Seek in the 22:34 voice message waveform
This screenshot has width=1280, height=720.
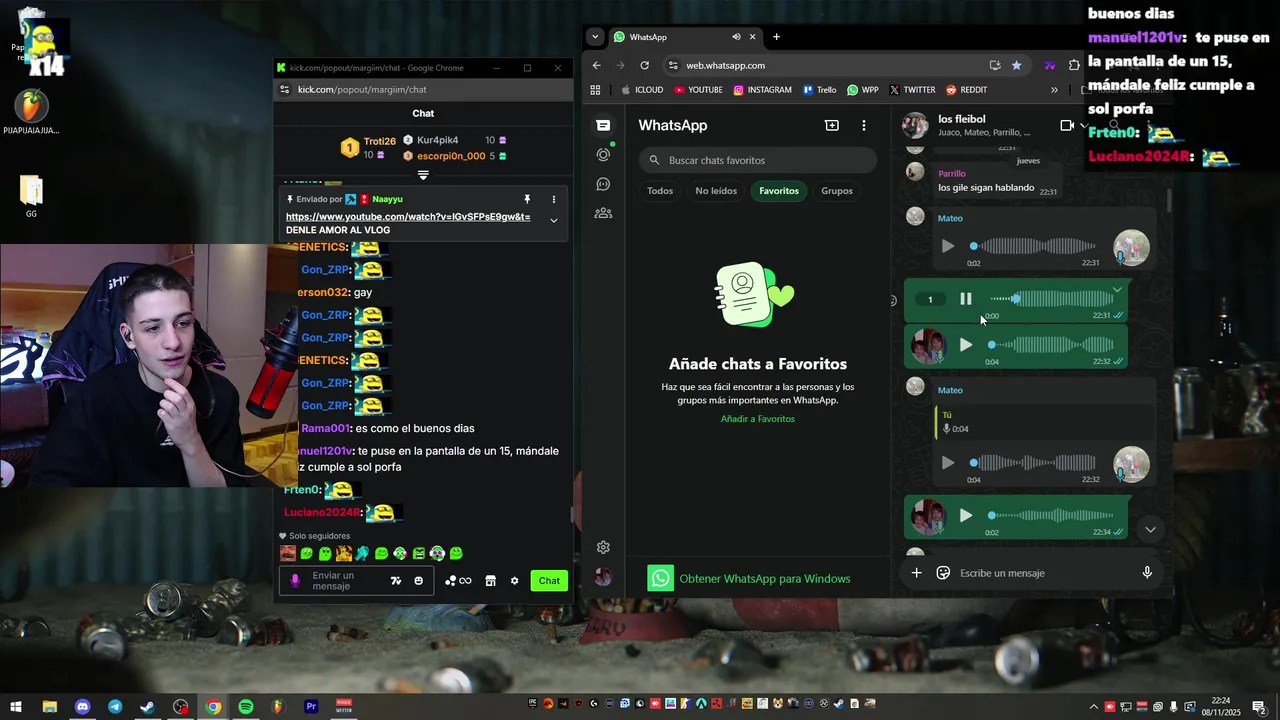click(1052, 516)
